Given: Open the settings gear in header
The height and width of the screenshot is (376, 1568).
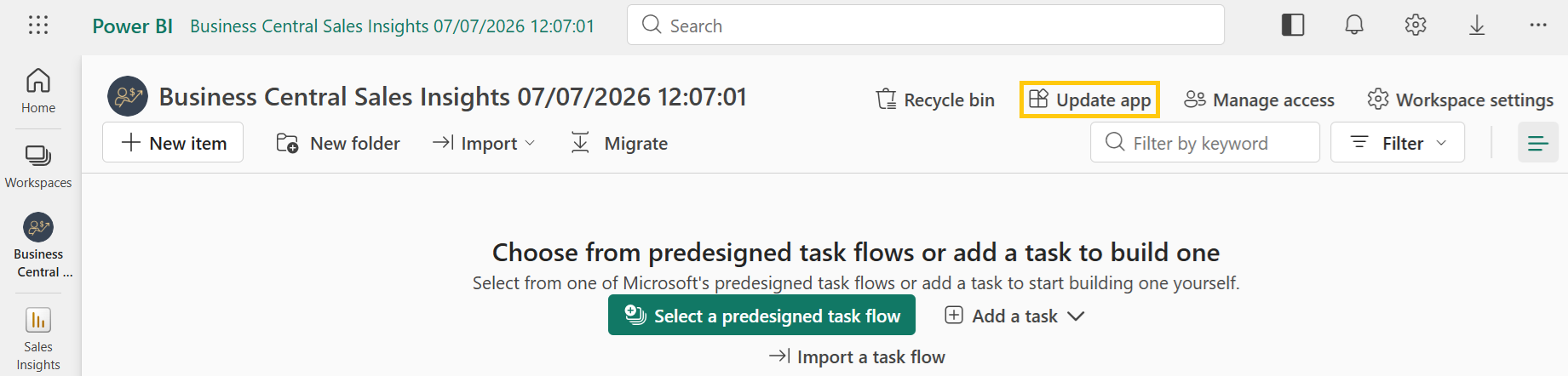Looking at the screenshot, I should 1416,26.
